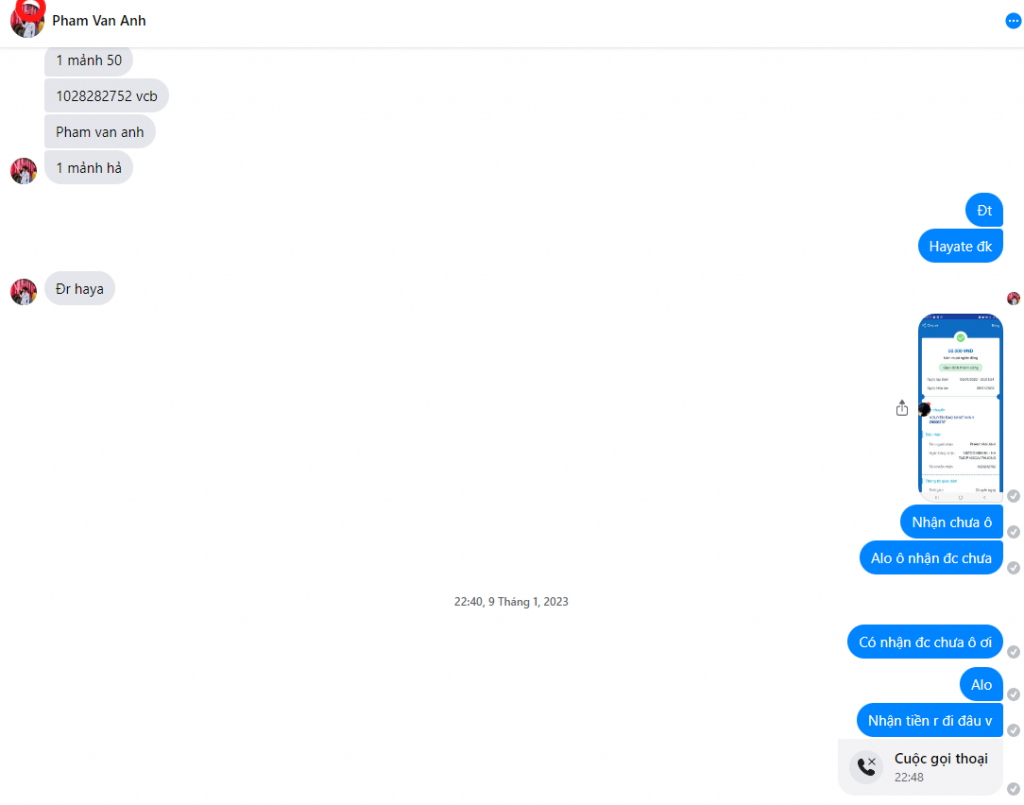The width and height of the screenshot is (1024, 805).
Task: Click sender avatar next to 'Đr haya'
Action: (x=24, y=292)
